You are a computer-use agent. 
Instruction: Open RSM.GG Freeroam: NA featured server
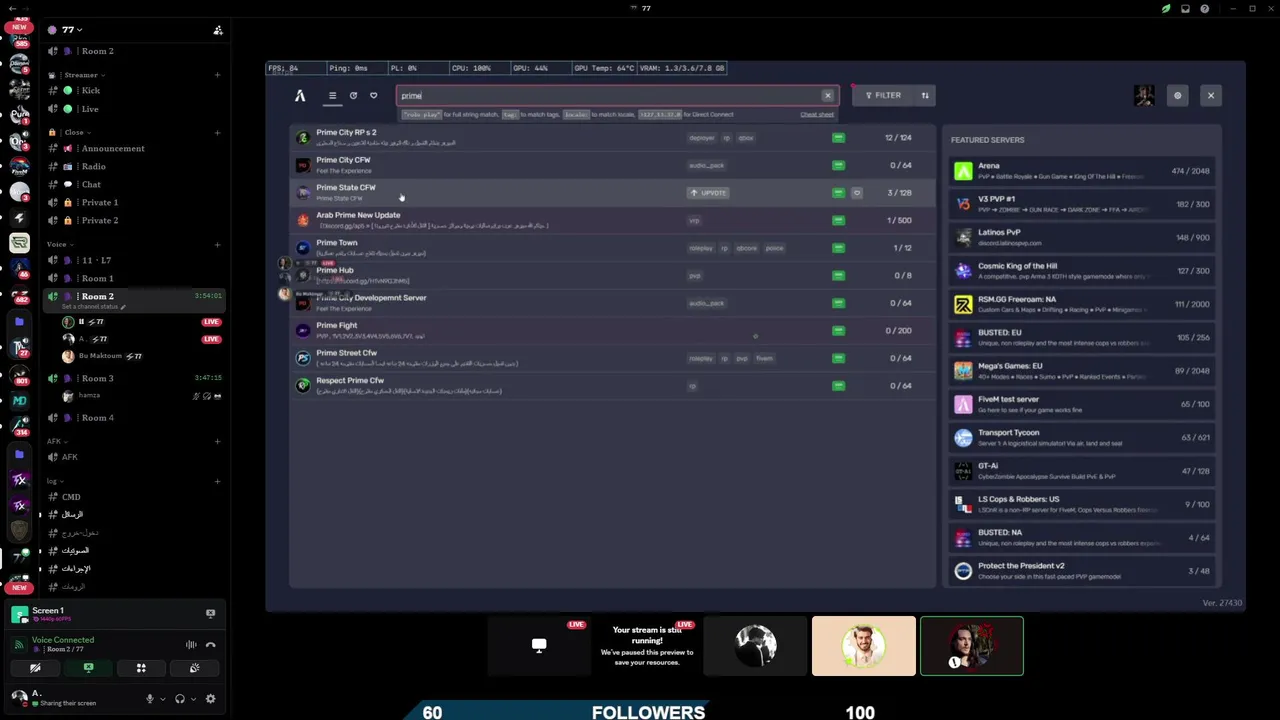click(1081, 304)
